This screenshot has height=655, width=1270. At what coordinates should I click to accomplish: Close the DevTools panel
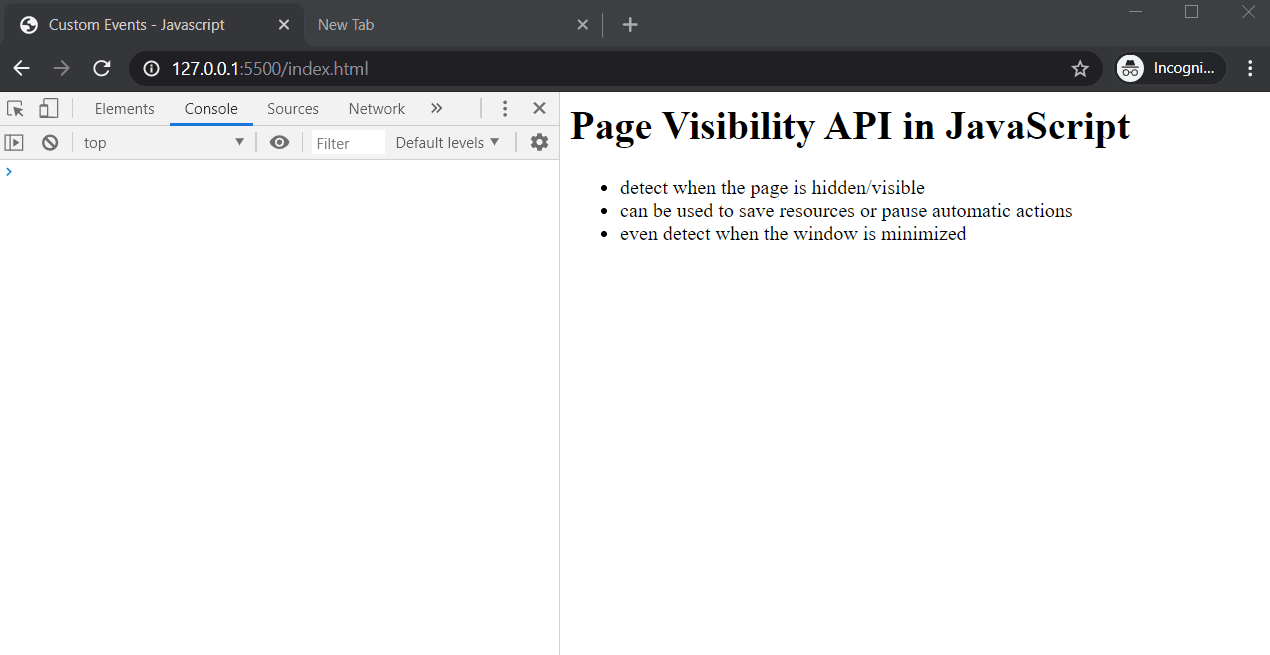(539, 109)
